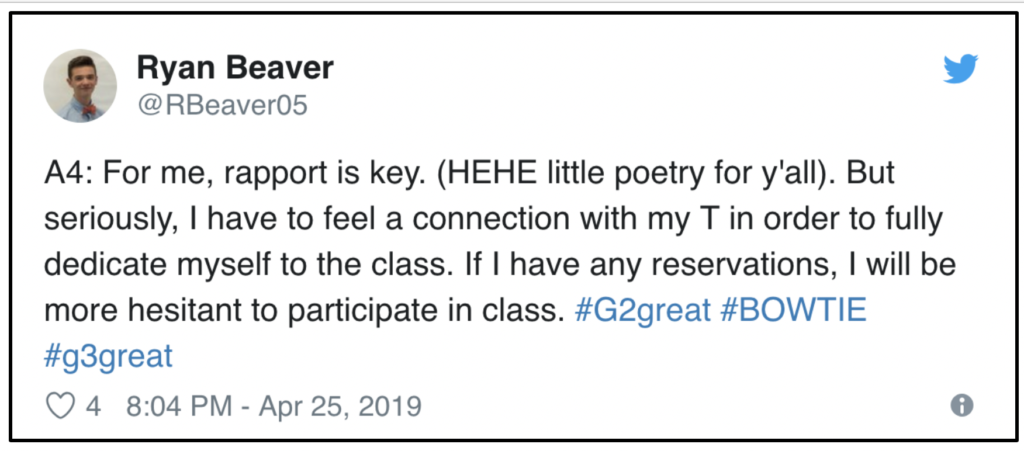Follow the #G2great hashtag link
1024x451 pixels.
(x=643, y=311)
